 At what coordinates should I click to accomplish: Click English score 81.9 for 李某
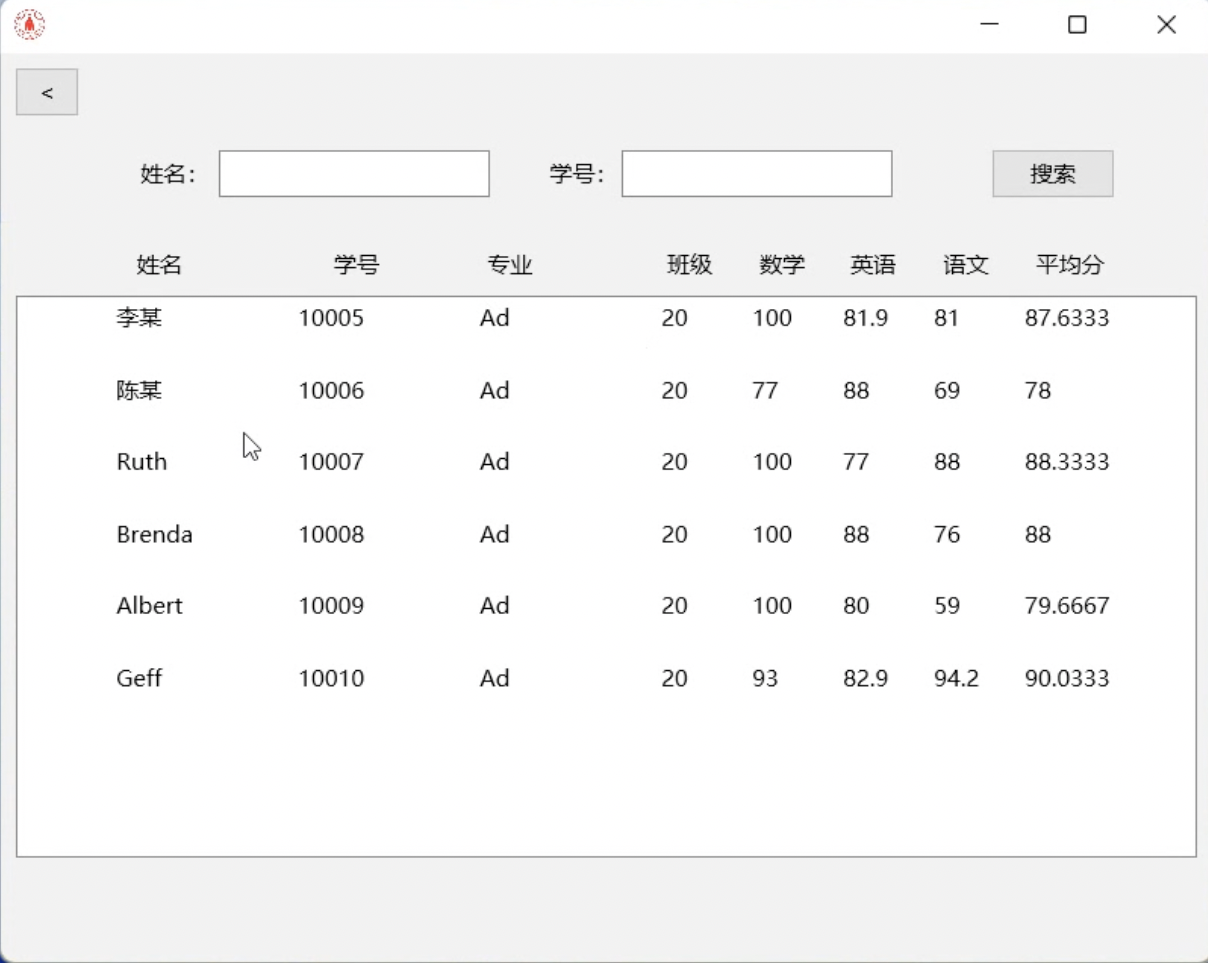tap(865, 319)
